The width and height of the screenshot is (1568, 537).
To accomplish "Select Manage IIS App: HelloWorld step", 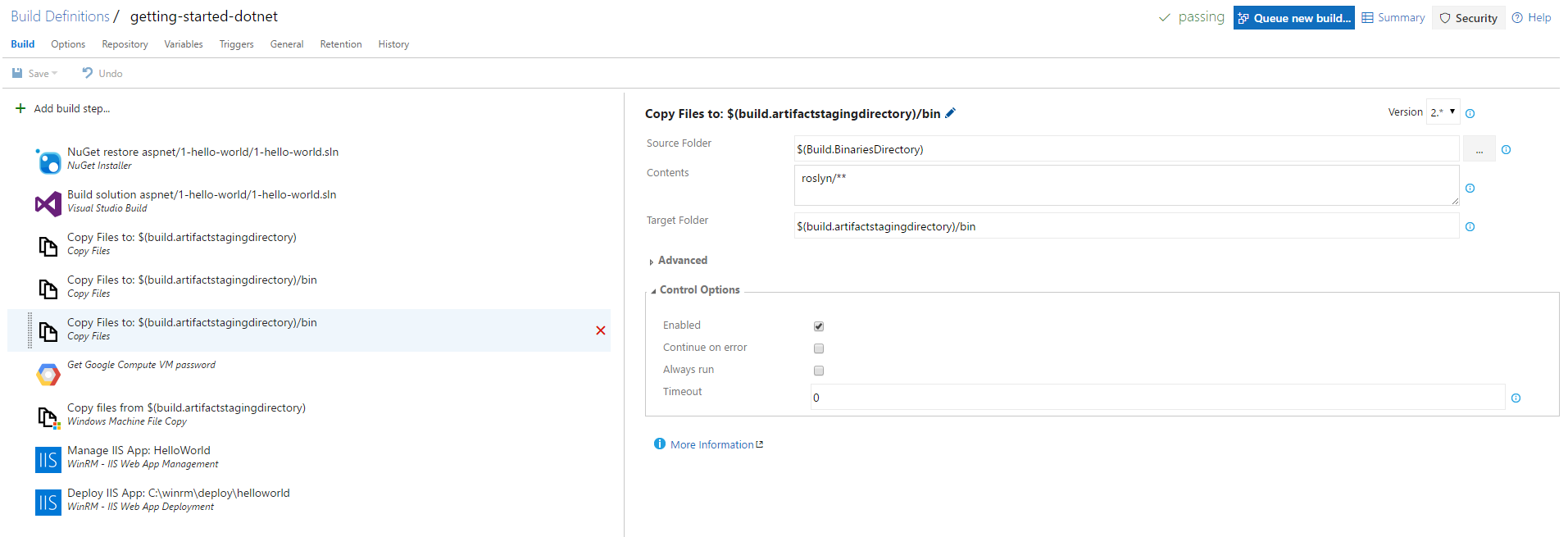I will 308,458.
